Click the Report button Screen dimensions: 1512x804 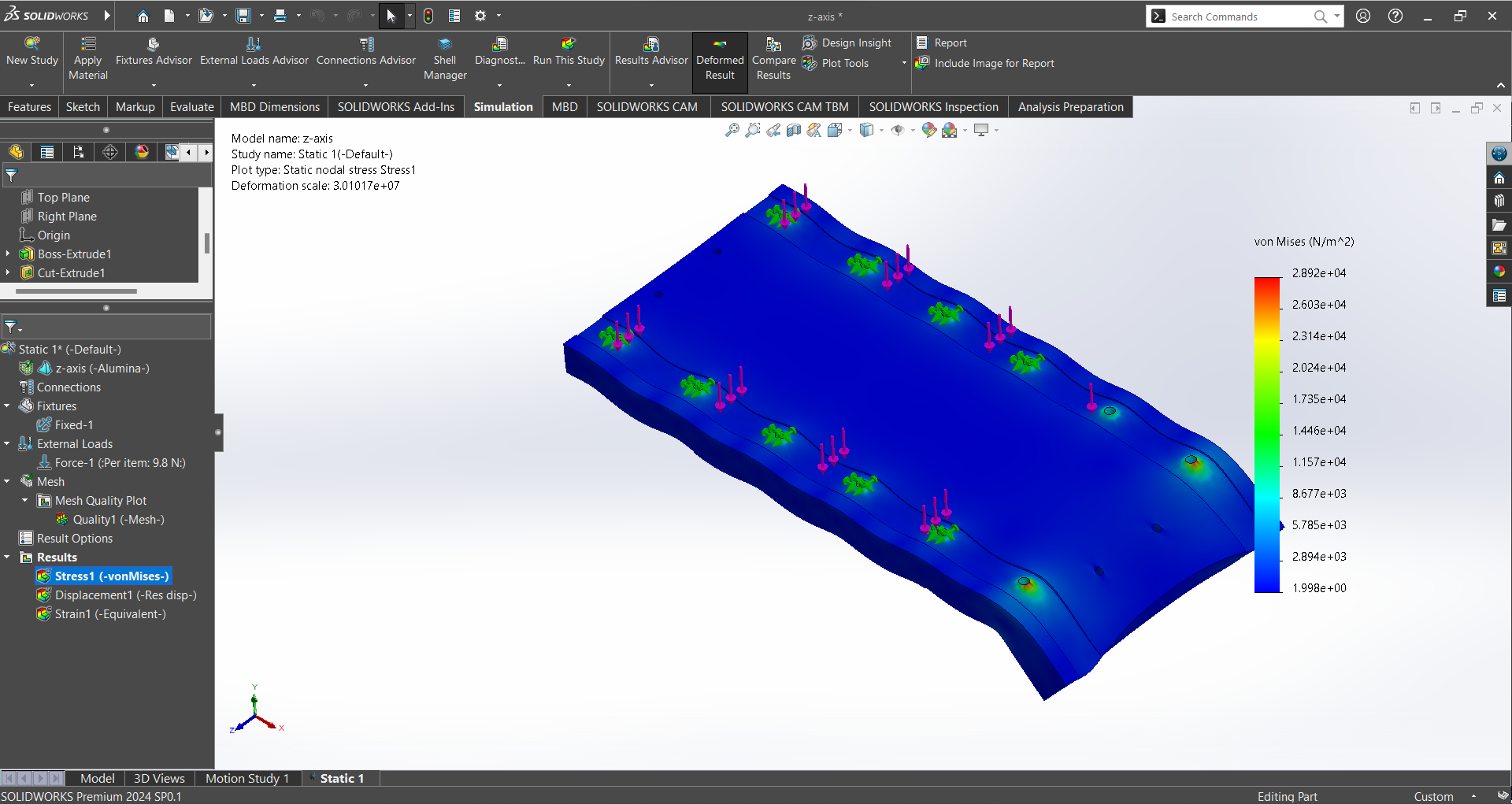(x=942, y=43)
